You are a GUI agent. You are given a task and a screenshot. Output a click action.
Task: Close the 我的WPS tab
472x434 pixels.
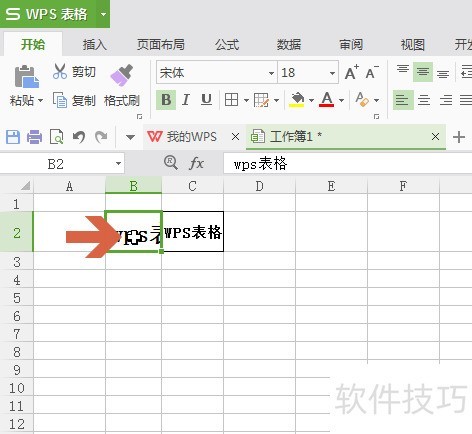[x=235, y=137]
